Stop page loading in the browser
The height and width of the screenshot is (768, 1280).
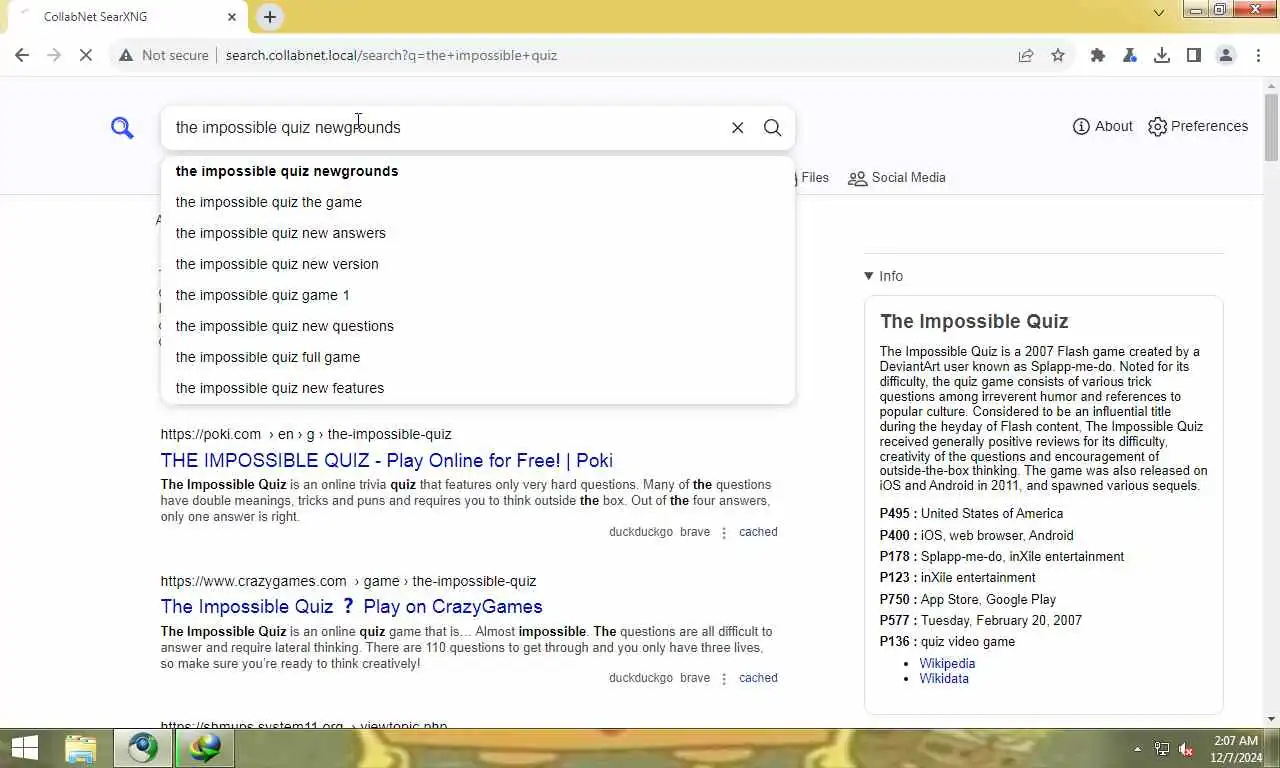[86, 55]
